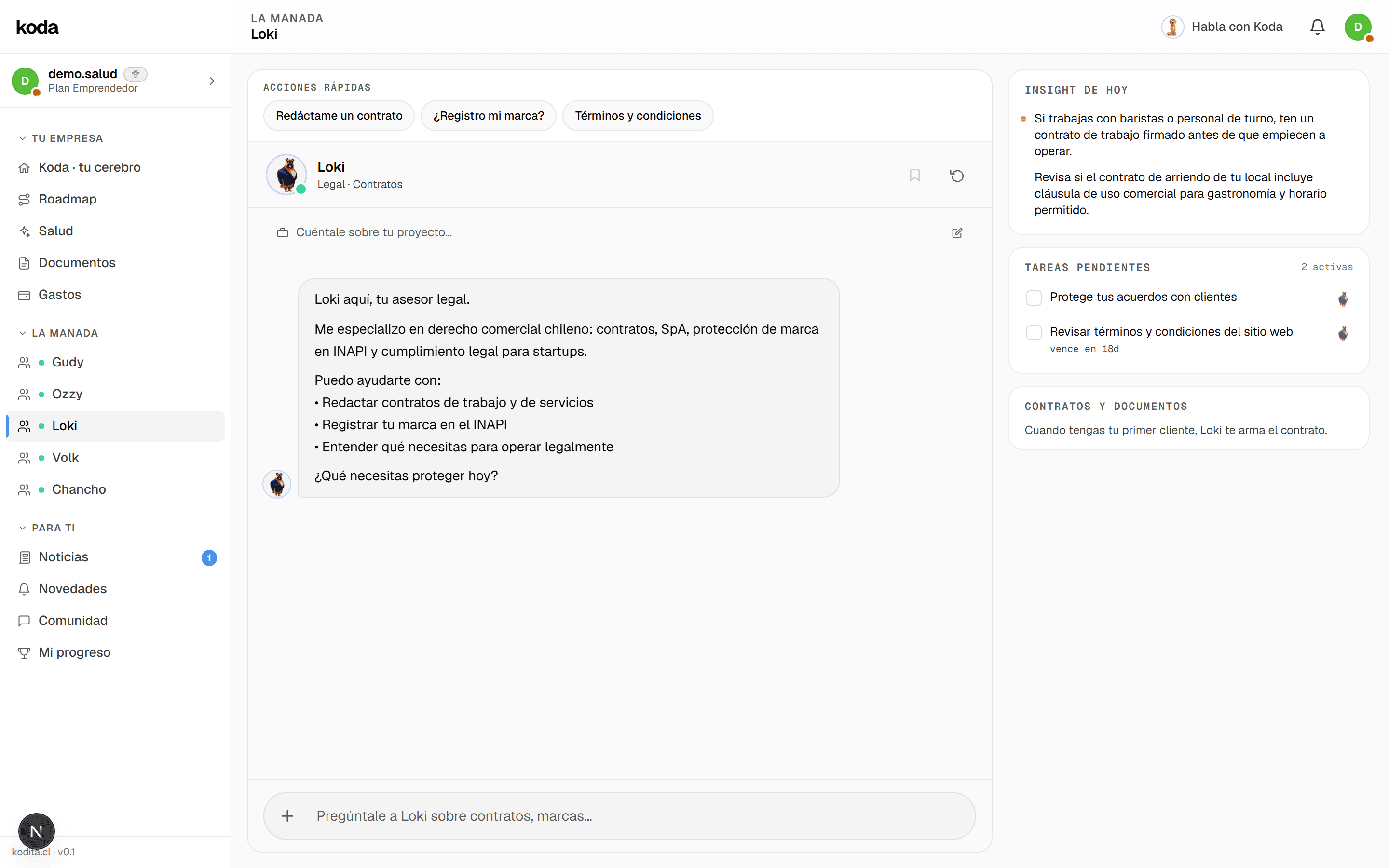Click Loki's small avatar beside message
Viewport: 1389px width, 868px height.
[277, 483]
